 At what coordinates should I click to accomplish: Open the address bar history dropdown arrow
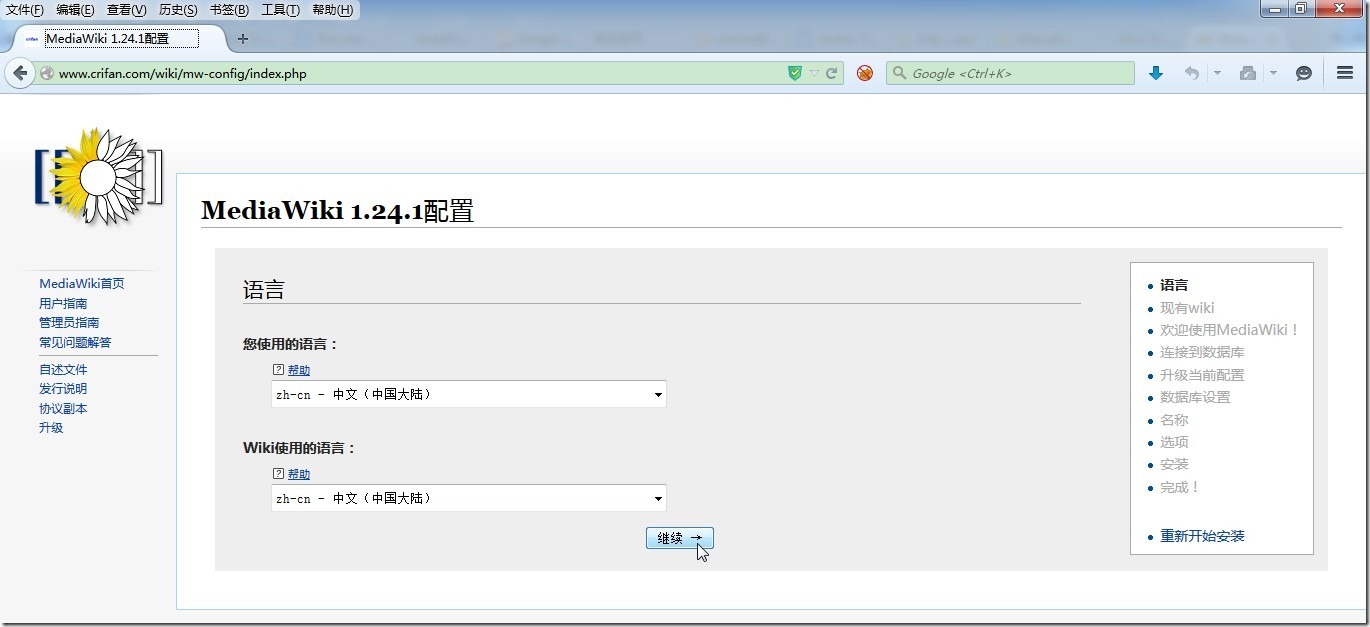coord(814,73)
